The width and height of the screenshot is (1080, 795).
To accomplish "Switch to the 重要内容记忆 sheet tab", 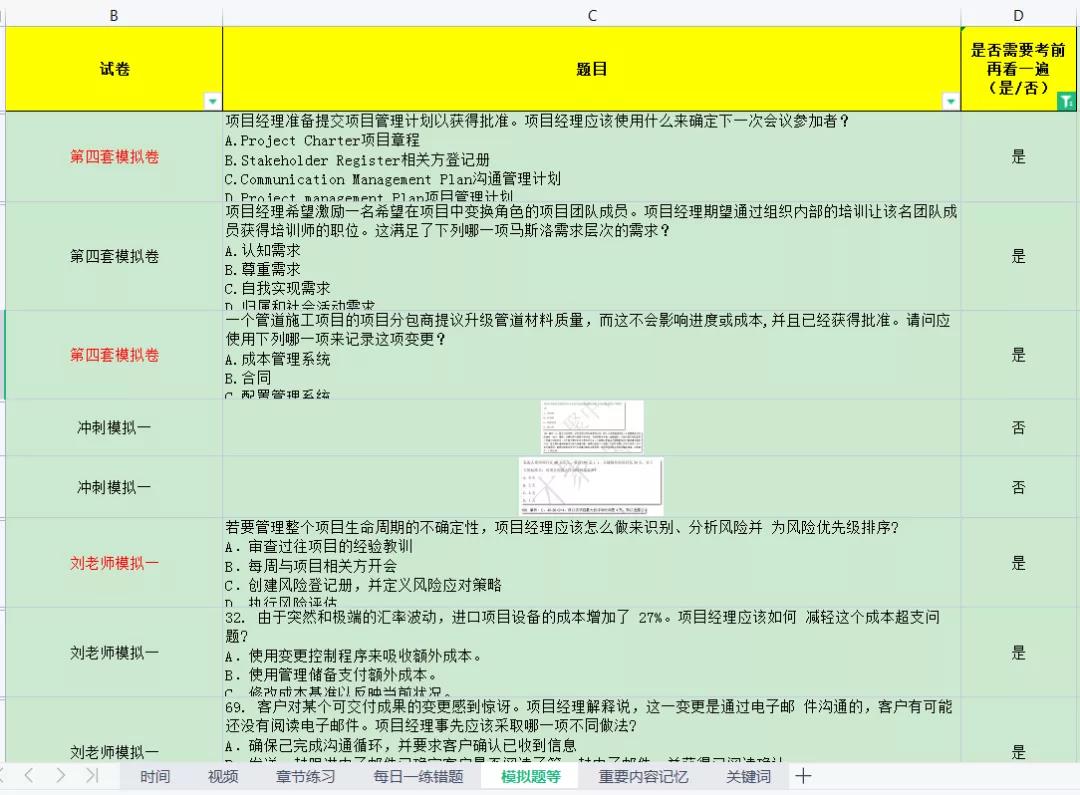I will [x=643, y=777].
